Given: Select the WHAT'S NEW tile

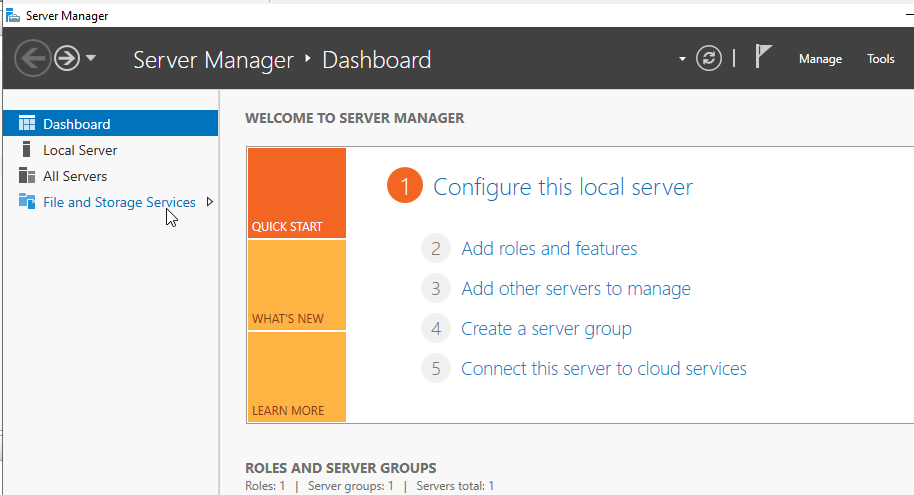Looking at the screenshot, I should click(x=297, y=285).
